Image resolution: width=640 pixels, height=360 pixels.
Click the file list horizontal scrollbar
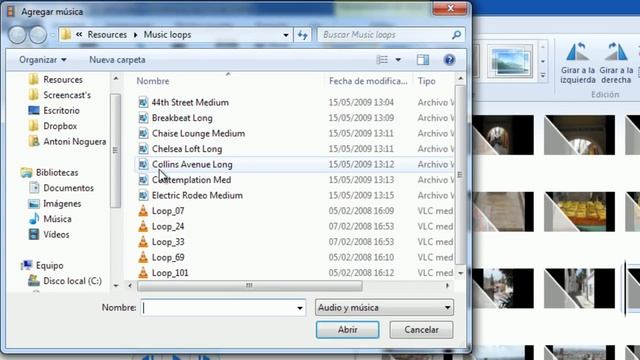pyautogui.click(x=249, y=286)
